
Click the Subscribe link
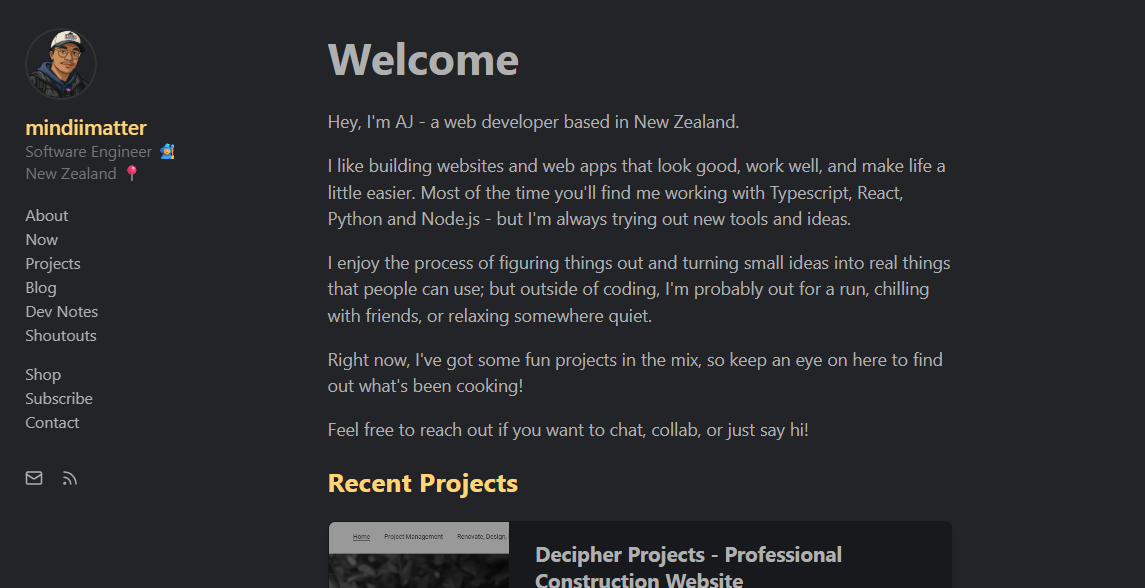pyautogui.click(x=59, y=398)
